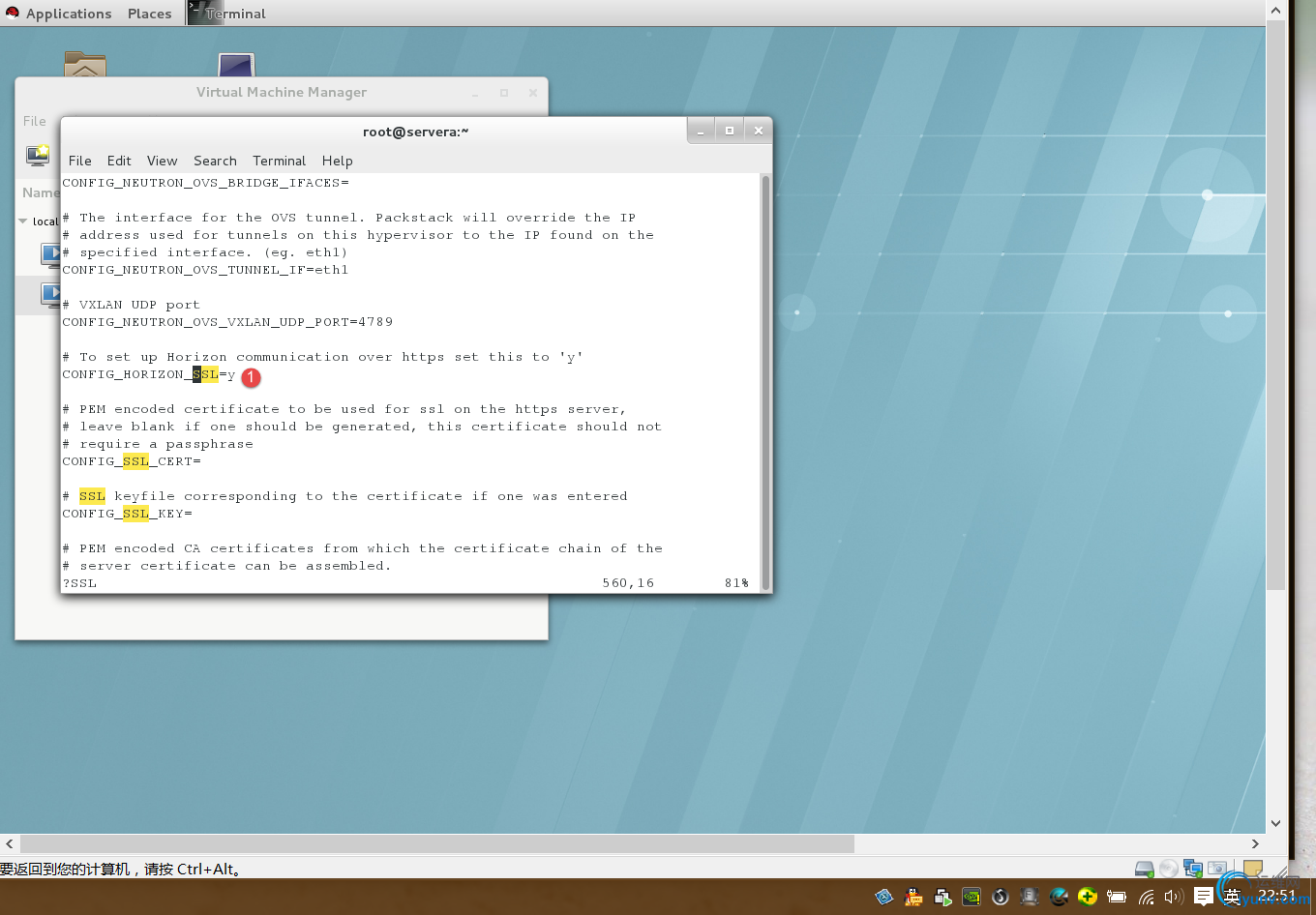This screenshot has height=915, width=1316.
Task: Open the action center notification icon
Action: (1204, 897)
